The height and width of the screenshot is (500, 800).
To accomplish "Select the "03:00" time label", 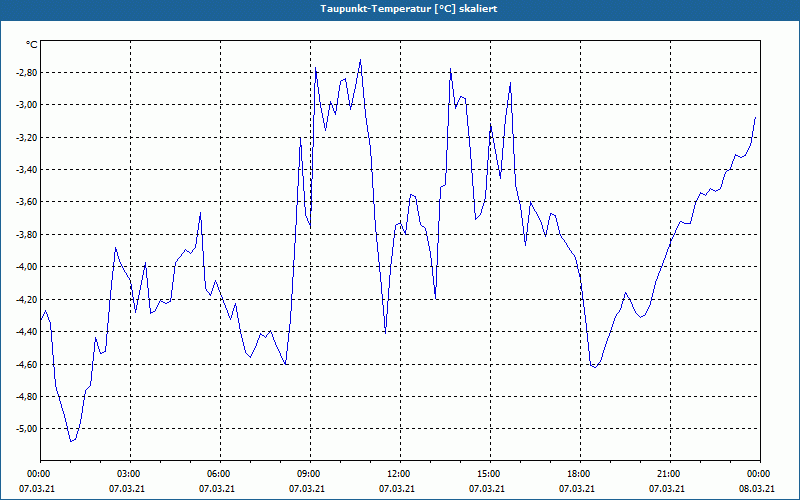I will [128, 474].
